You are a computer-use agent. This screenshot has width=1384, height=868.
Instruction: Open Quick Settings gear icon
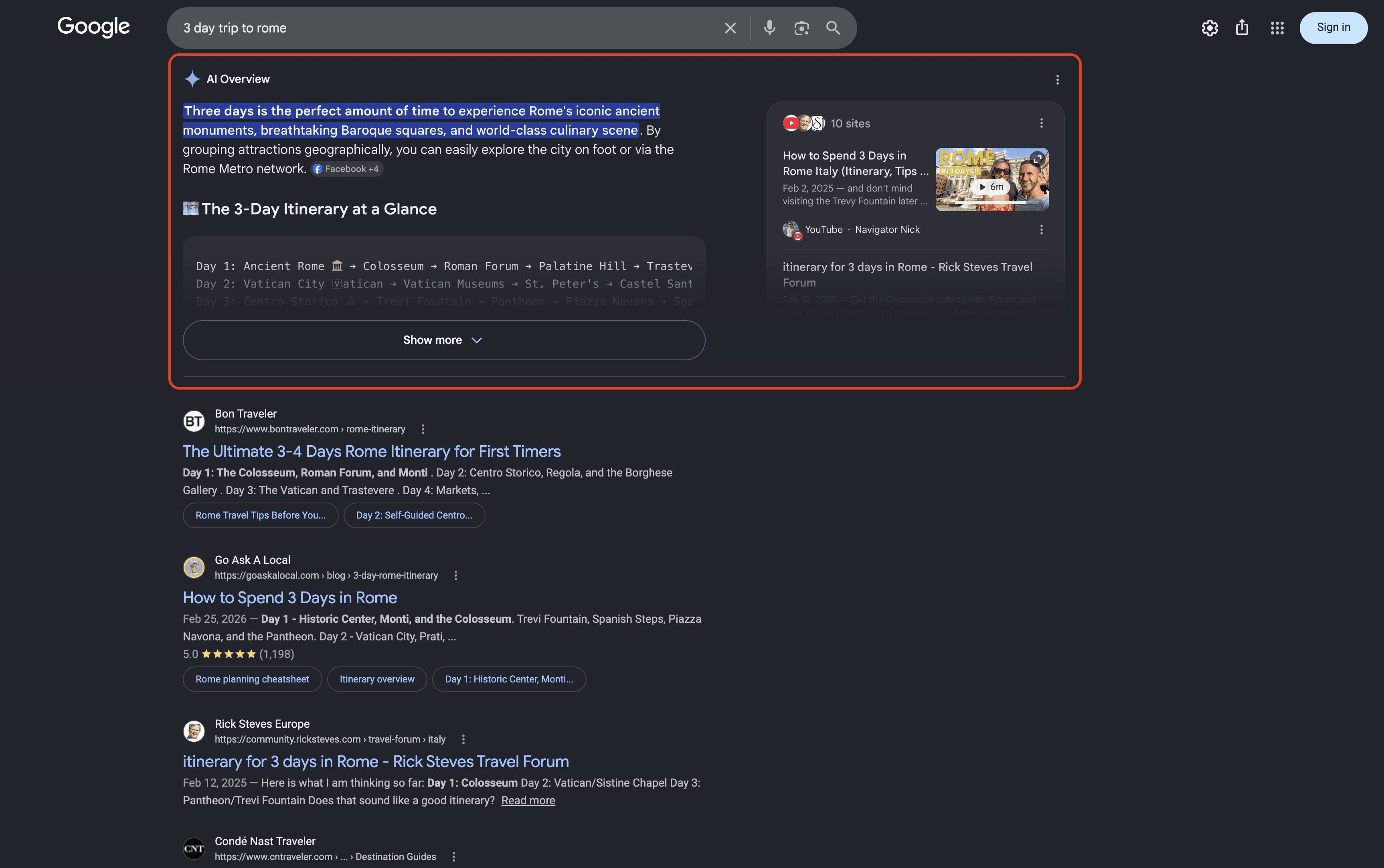[x=1210, y=28]
